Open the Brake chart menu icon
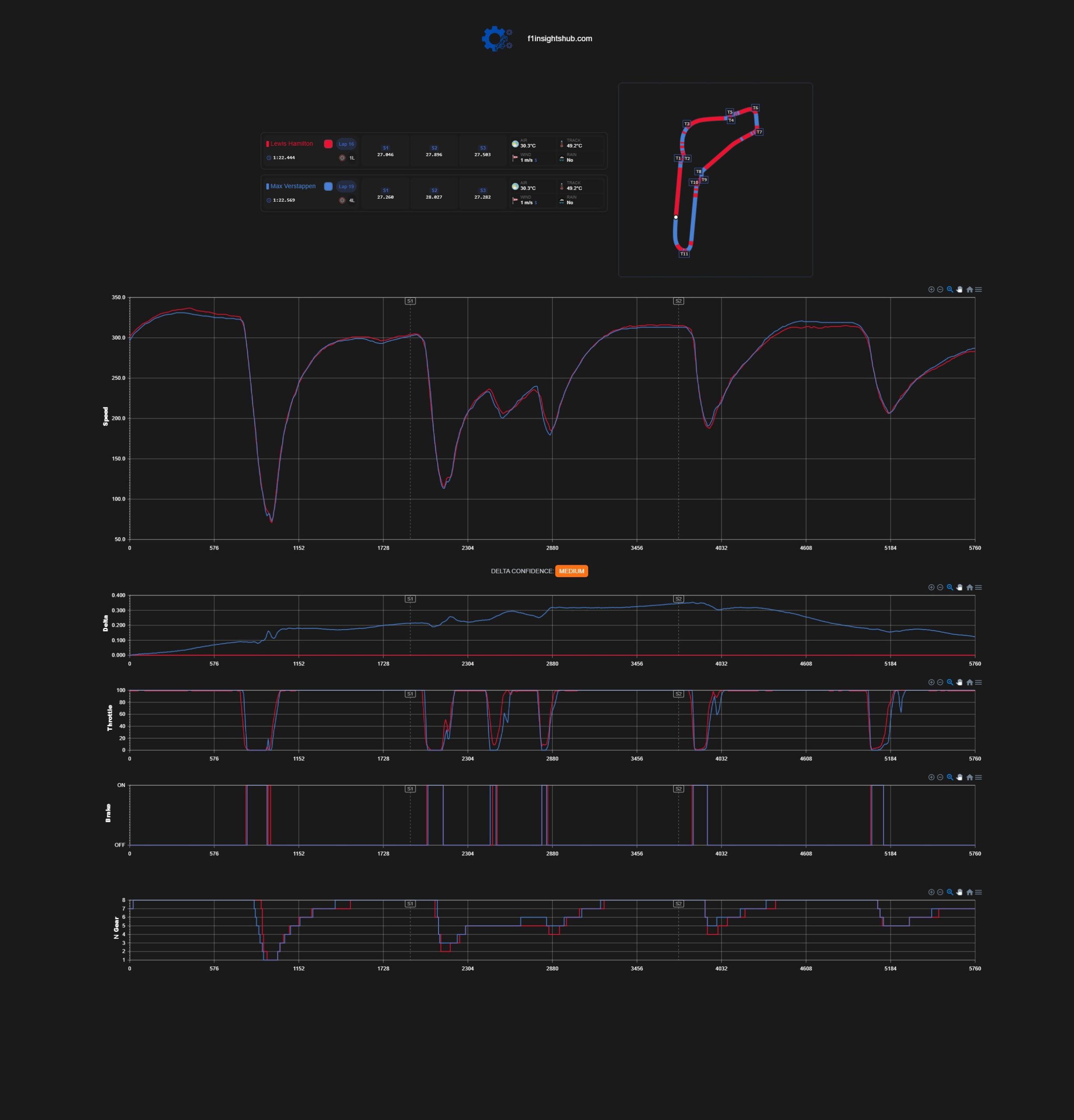 point(979,777)
